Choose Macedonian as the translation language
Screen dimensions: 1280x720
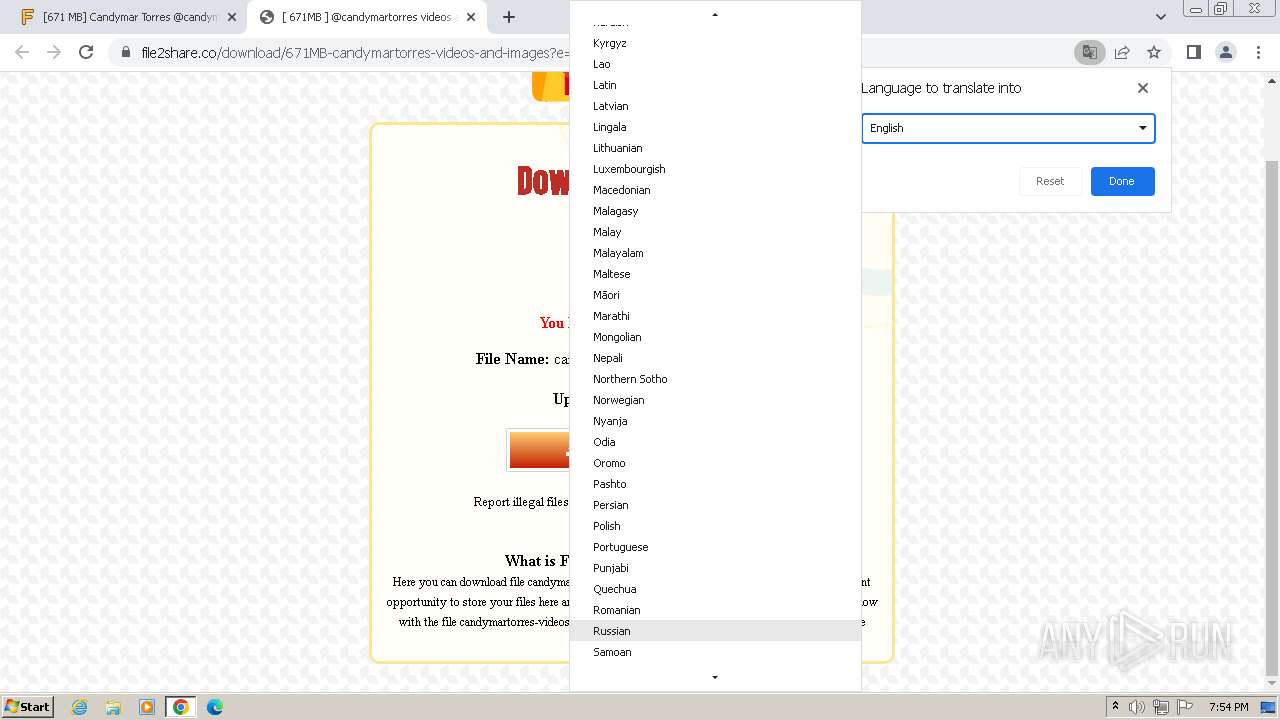pyautogui.click(x=715, y=190)
